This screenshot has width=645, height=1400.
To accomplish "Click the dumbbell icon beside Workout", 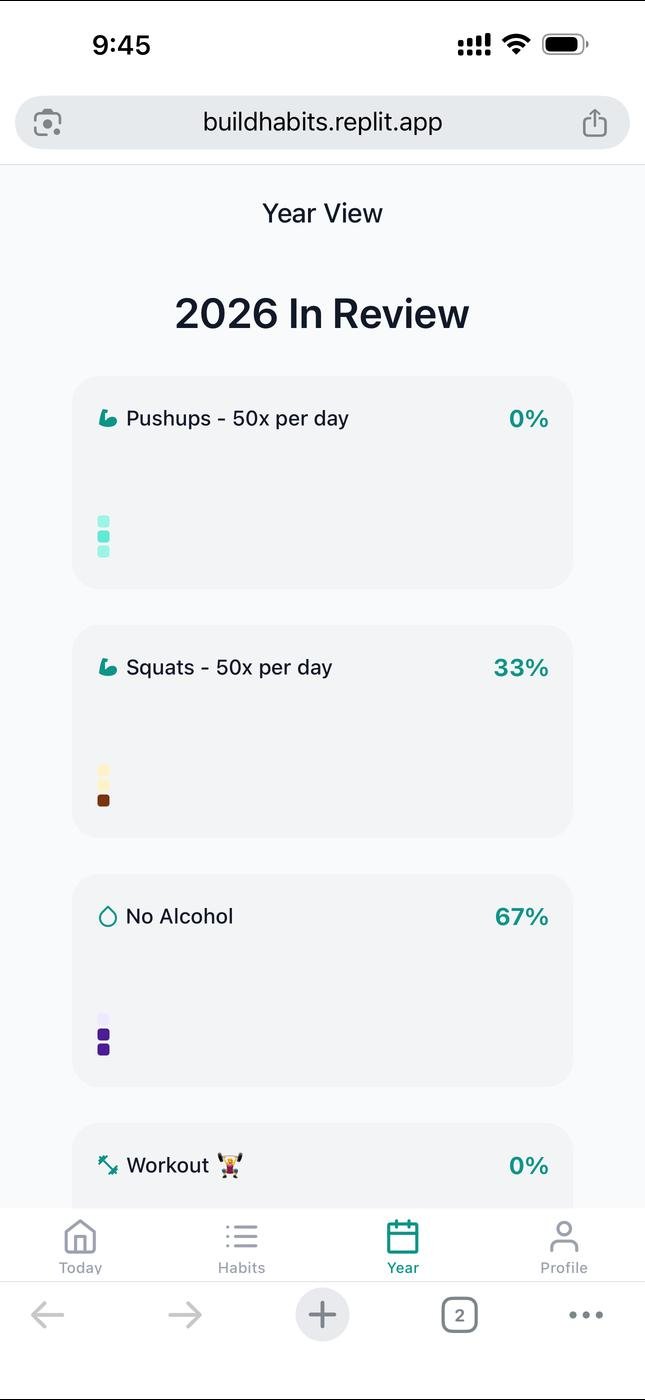I will pyautogui.click(x=108, y=1165).
